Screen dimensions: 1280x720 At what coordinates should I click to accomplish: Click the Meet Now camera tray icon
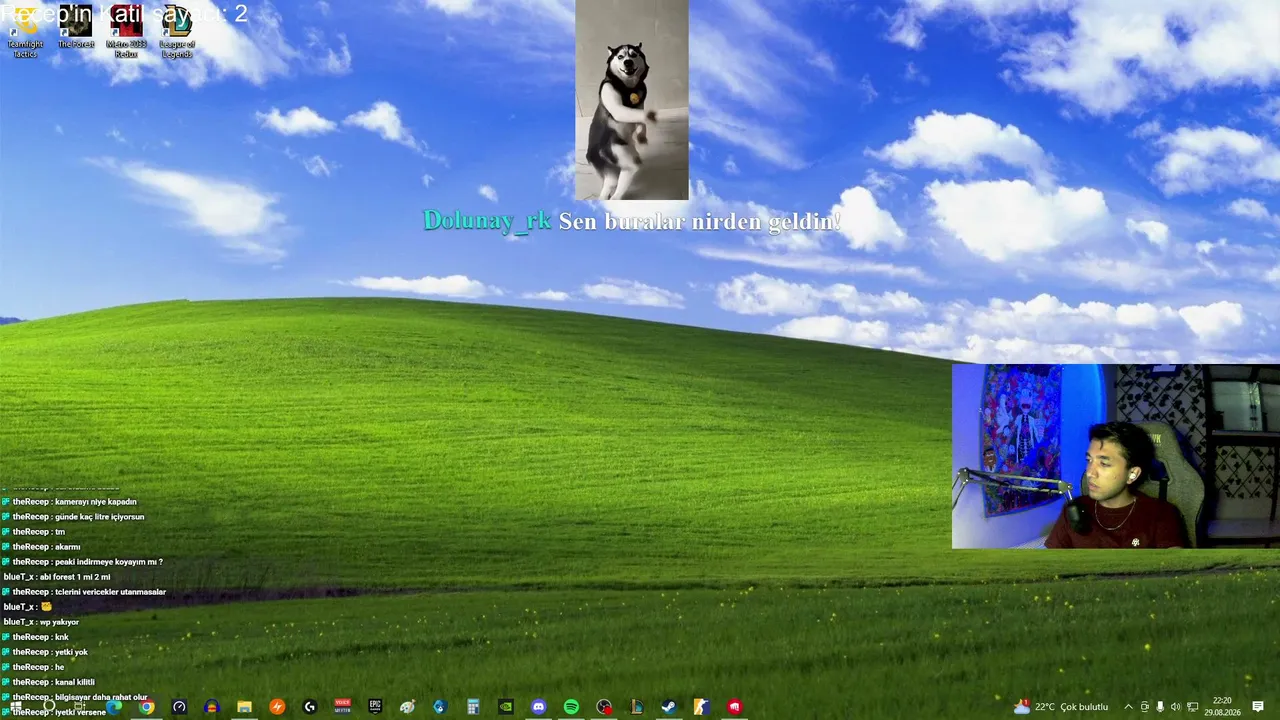point(1145,707)
